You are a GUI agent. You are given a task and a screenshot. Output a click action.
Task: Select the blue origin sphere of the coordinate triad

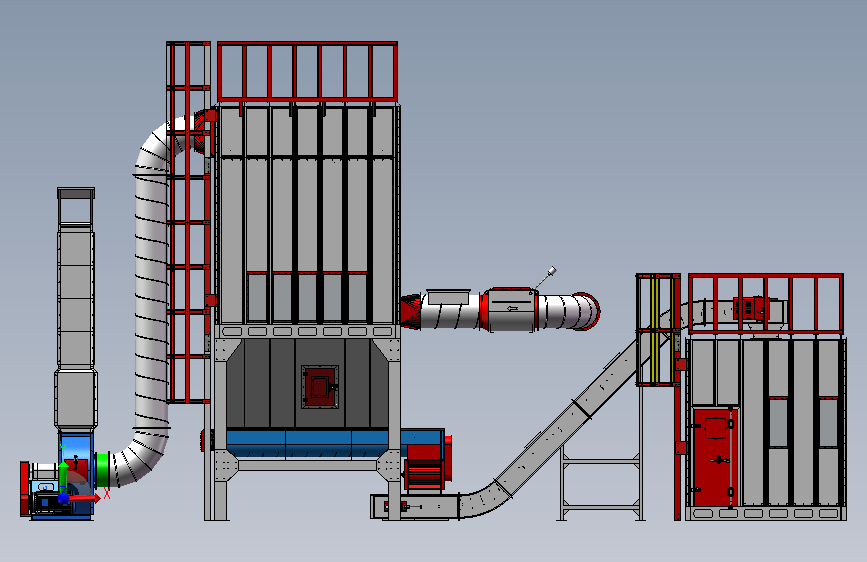[x=64, y=499]
